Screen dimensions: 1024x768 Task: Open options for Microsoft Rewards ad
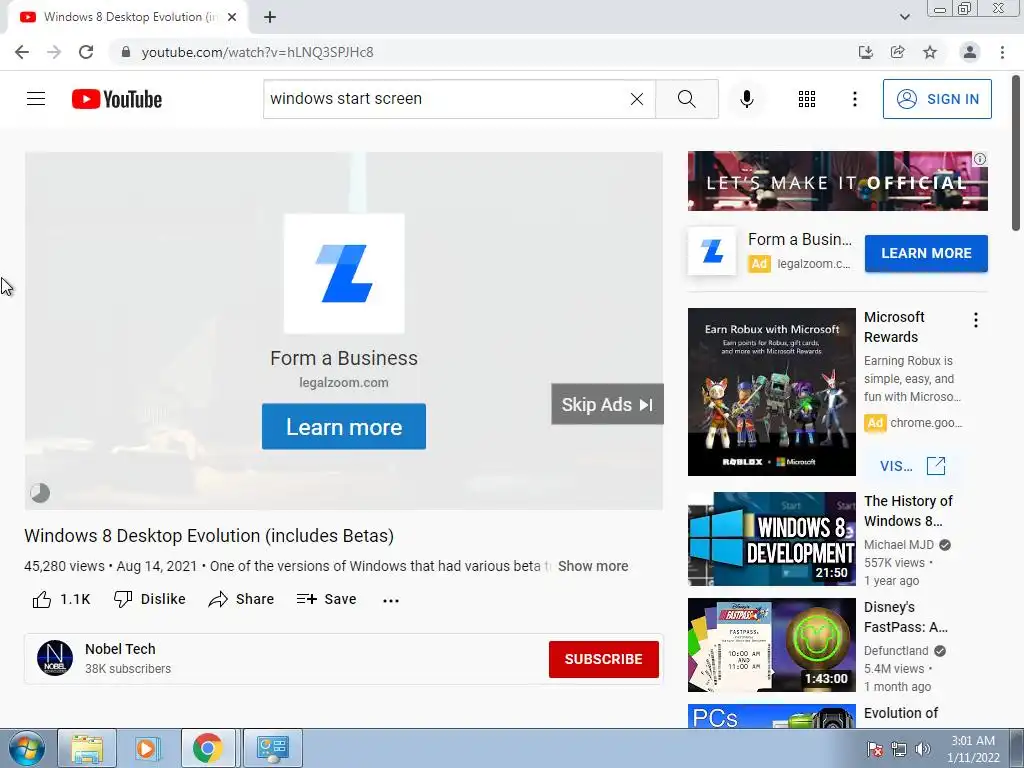tap(976, 320)
